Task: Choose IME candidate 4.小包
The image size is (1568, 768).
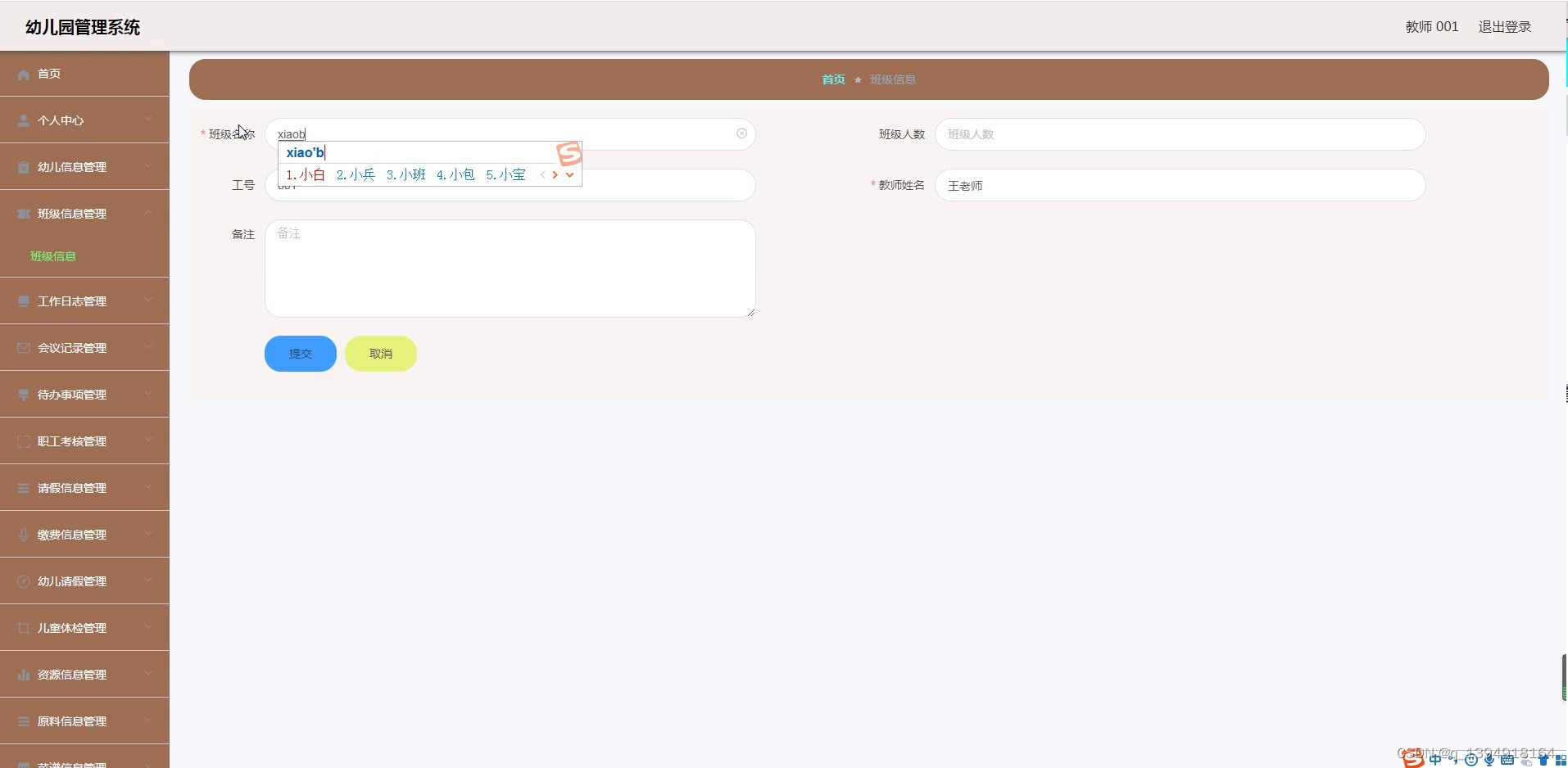Action: point(455,174)
